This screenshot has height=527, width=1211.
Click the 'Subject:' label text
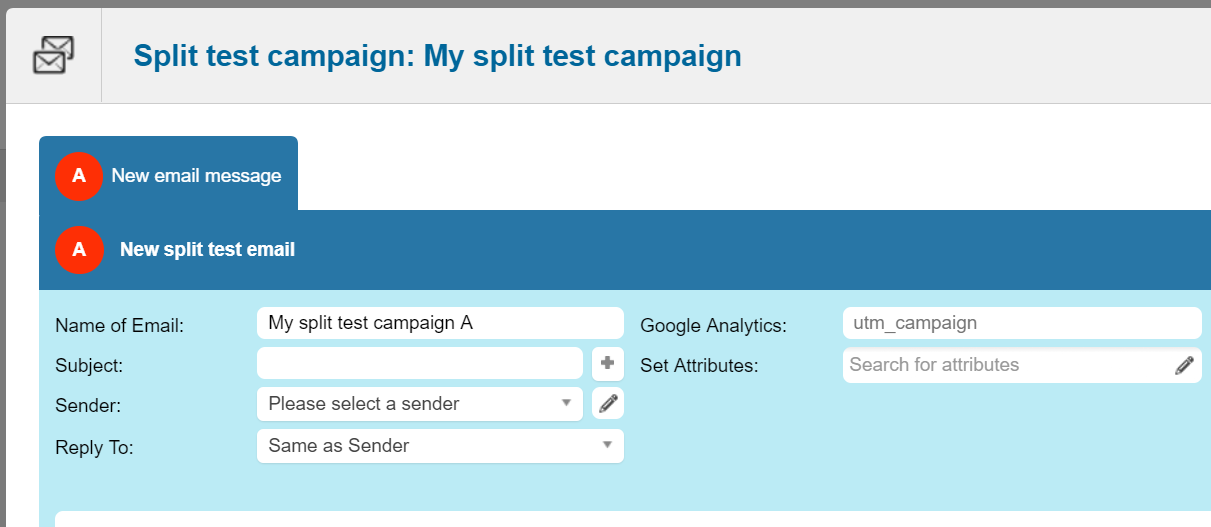[x=89, y=366]
